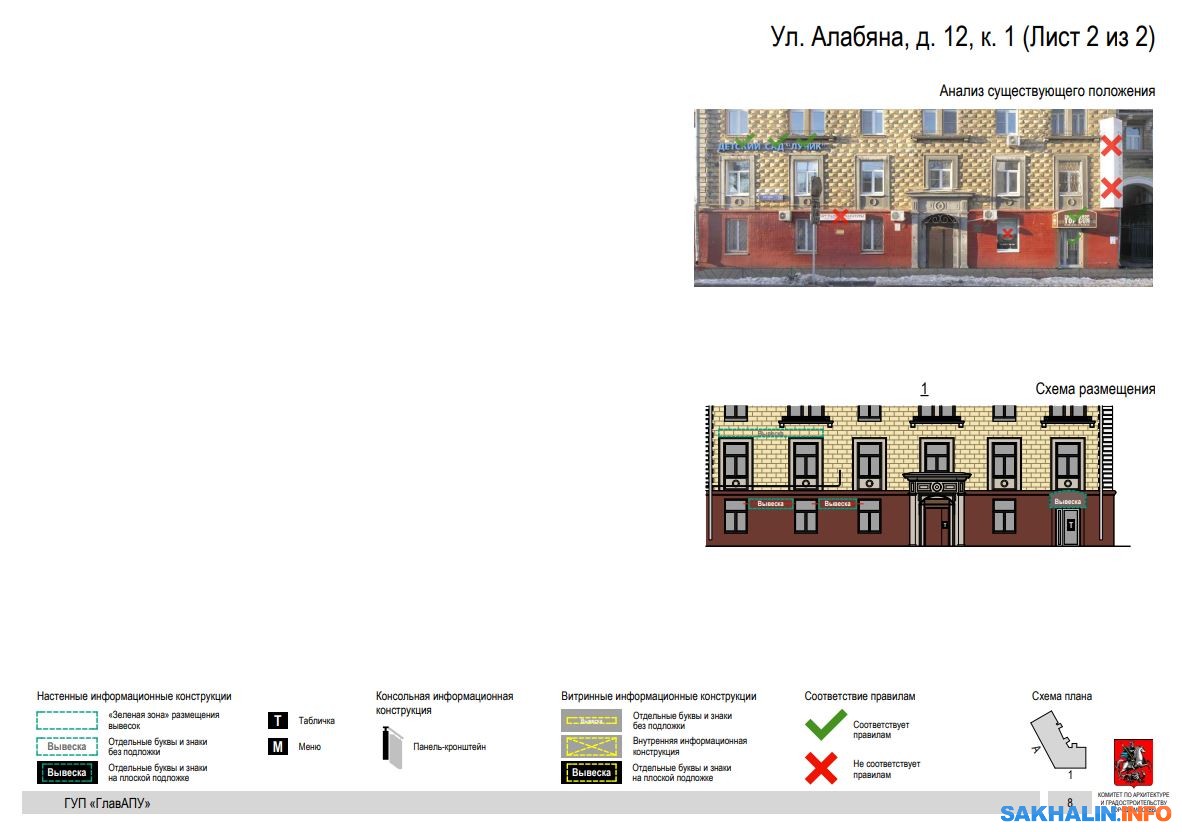
Task: Click the black 'T' Табличка icon
Action: tap(278, 720)
